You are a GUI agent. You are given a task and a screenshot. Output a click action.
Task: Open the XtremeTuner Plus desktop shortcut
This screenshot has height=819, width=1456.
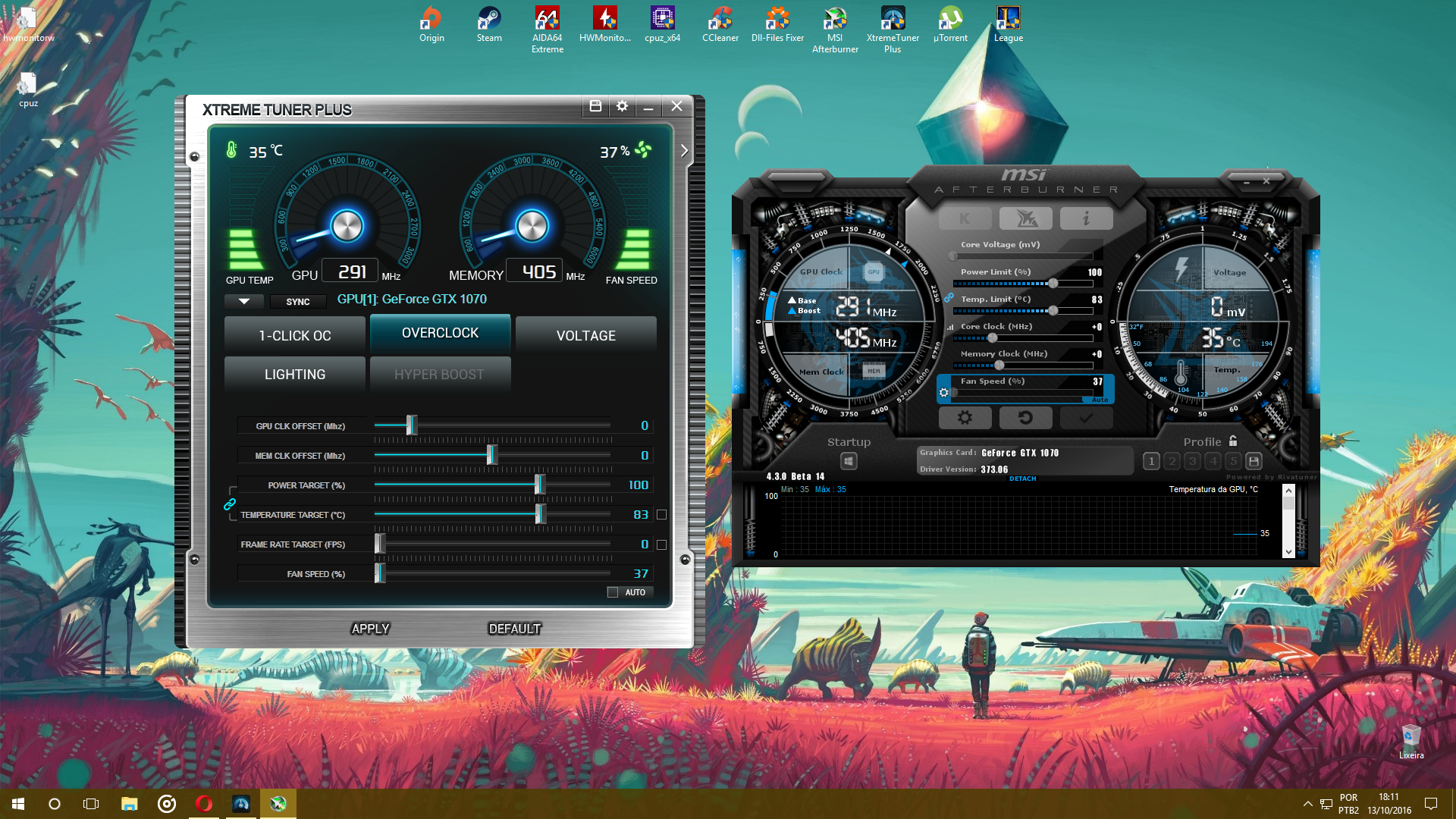click(x=893, y=30)
